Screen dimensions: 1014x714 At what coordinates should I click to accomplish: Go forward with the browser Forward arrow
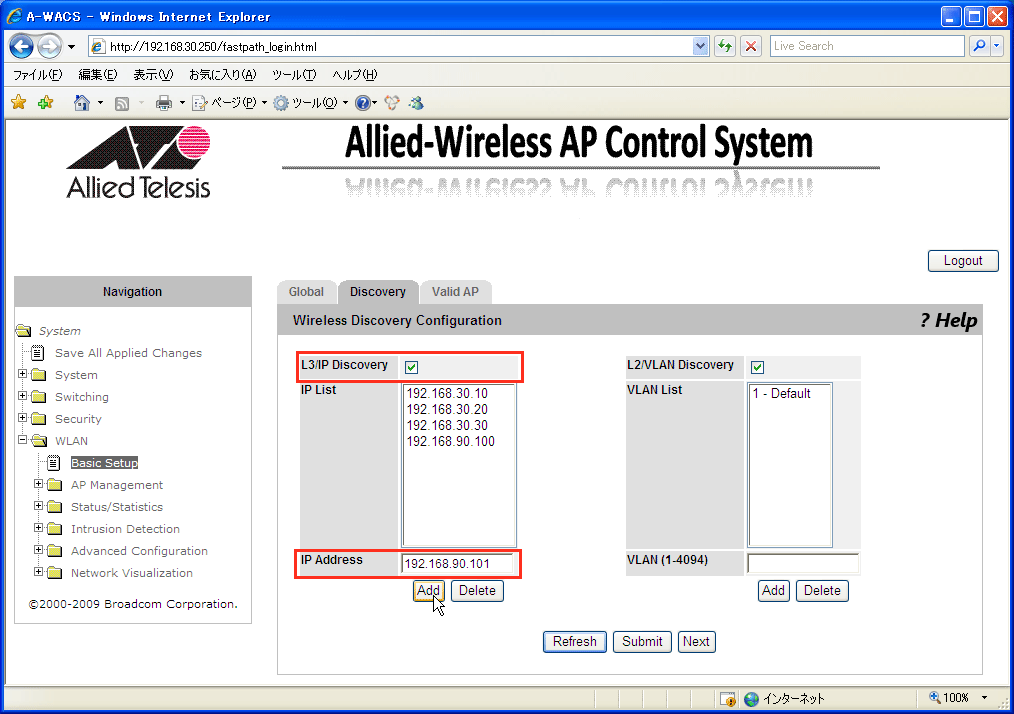click(49, 47)
